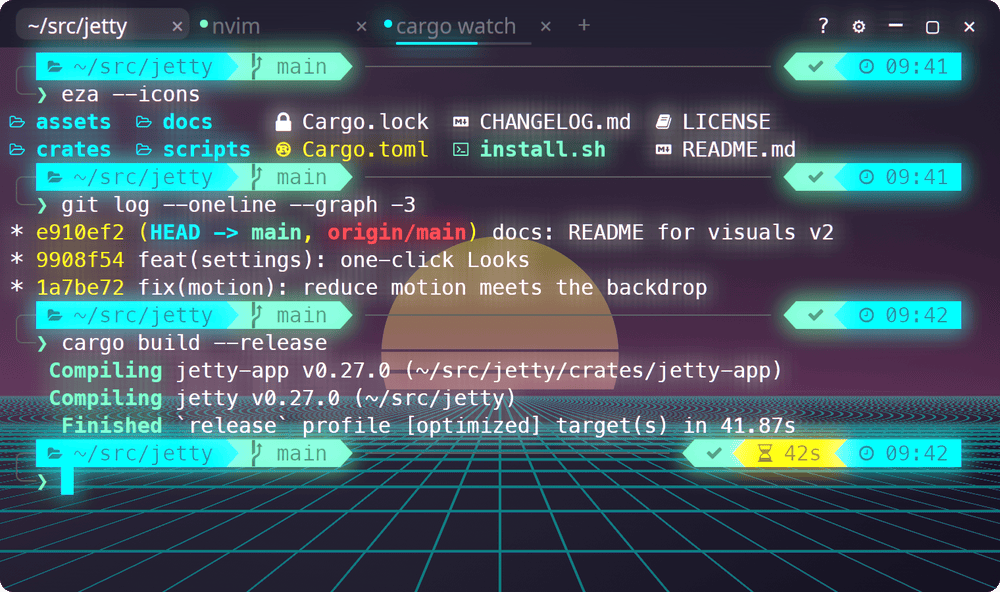
Task: Click the docs directory name
Action: 188,122
